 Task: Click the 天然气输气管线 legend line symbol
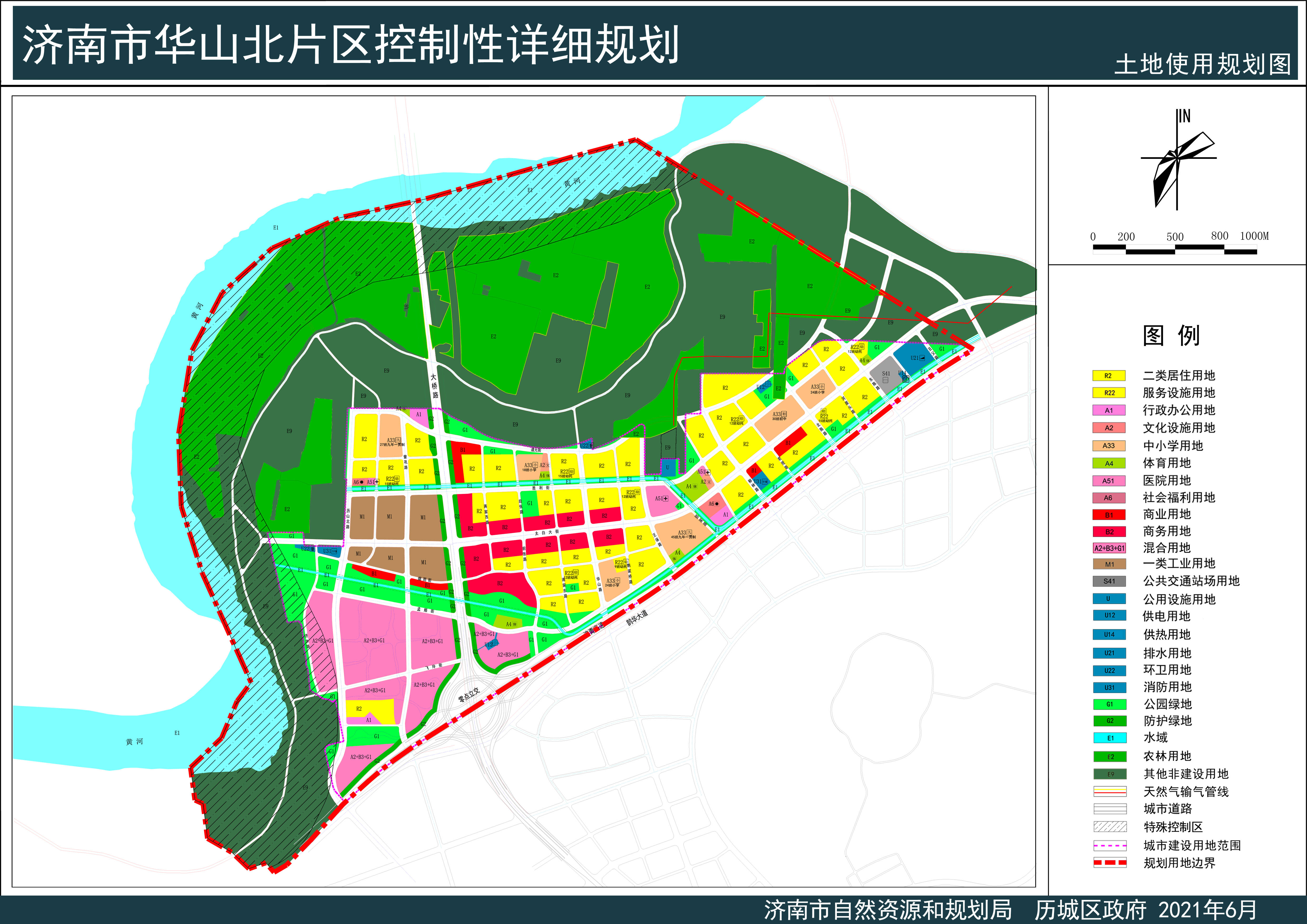[1109, 792]
